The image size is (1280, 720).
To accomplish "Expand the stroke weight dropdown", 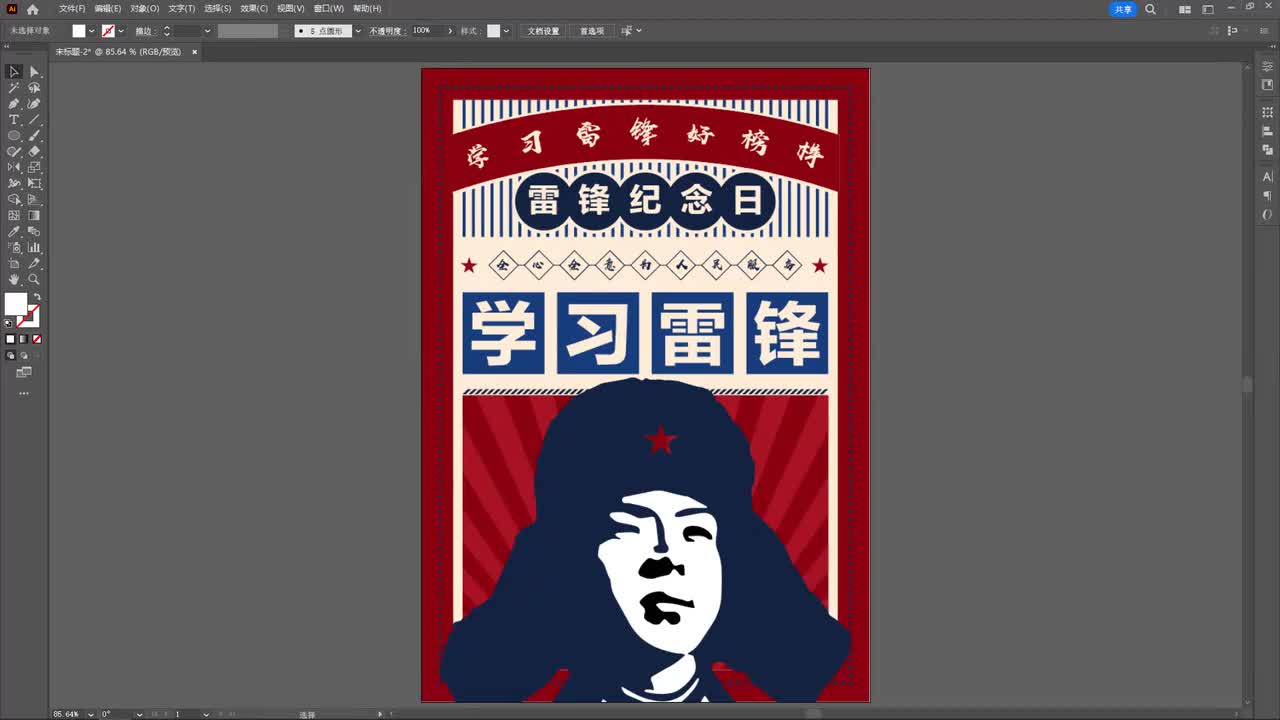I will (207, 31).
